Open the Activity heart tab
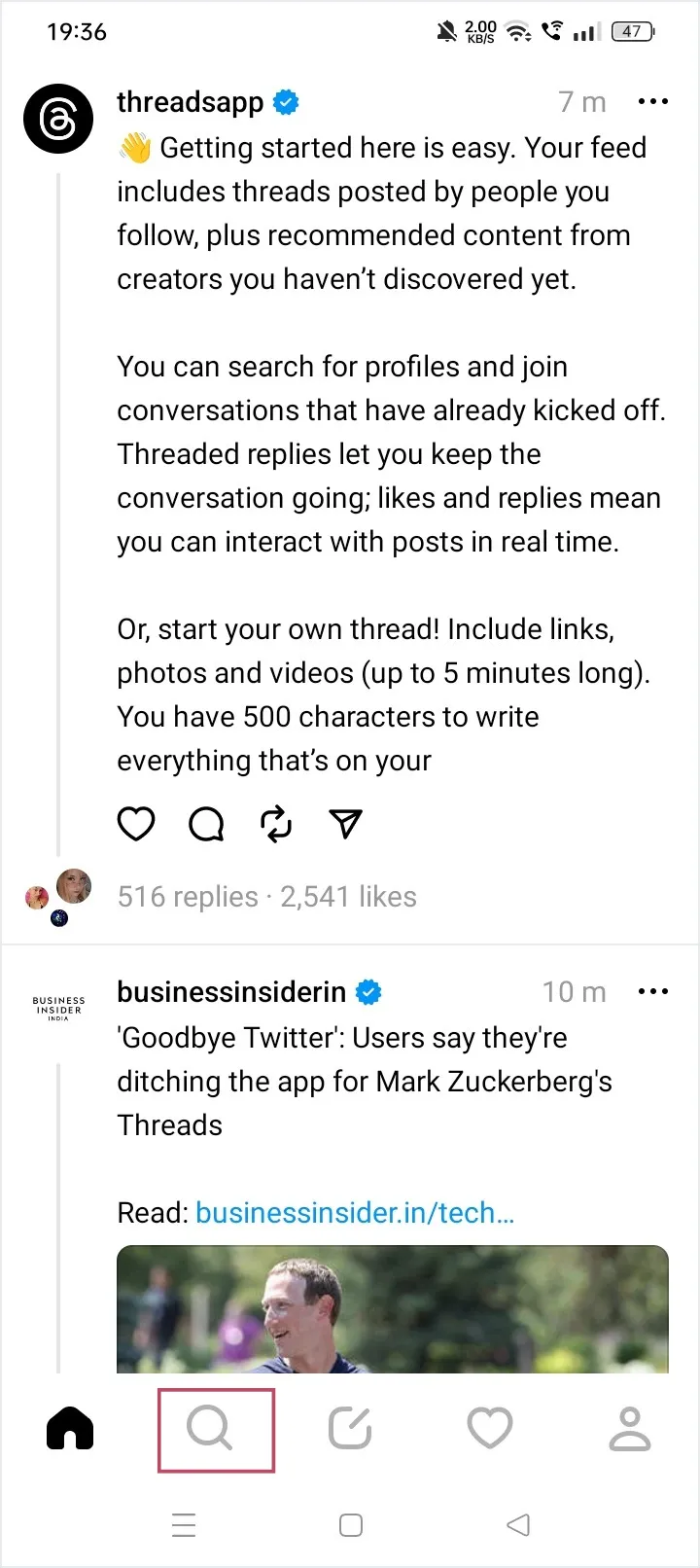 [490, 1429]
